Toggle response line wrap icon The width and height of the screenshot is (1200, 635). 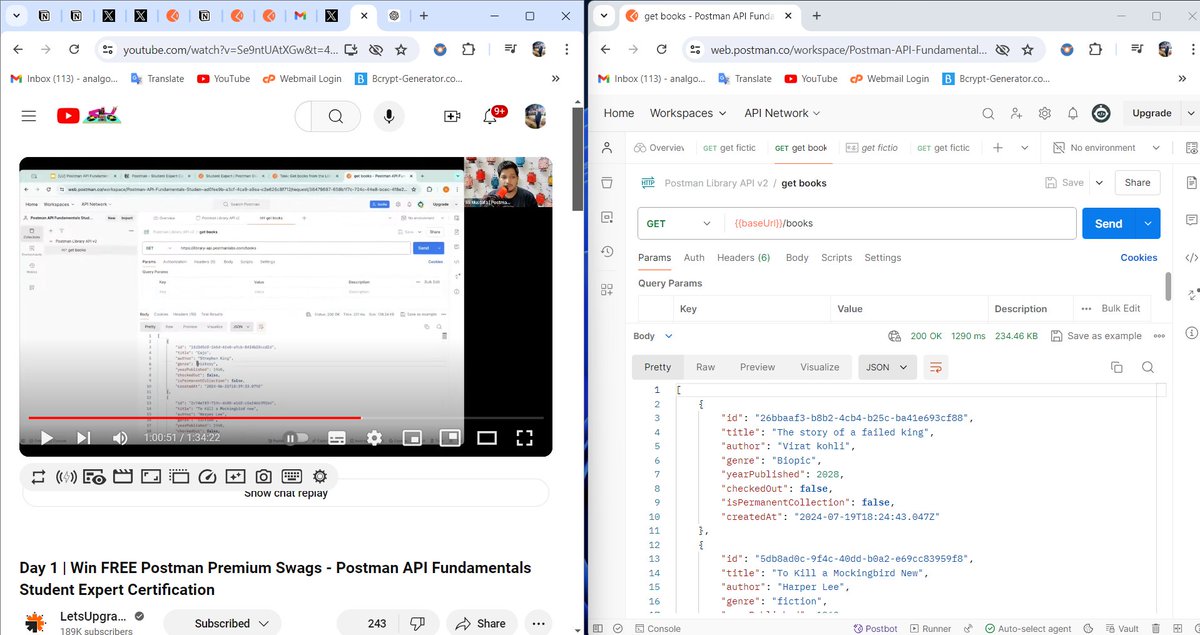click(936, 367)
